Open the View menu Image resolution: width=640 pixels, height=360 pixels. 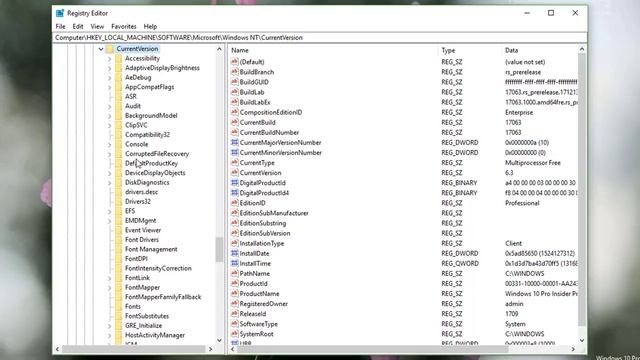(97, 27)
